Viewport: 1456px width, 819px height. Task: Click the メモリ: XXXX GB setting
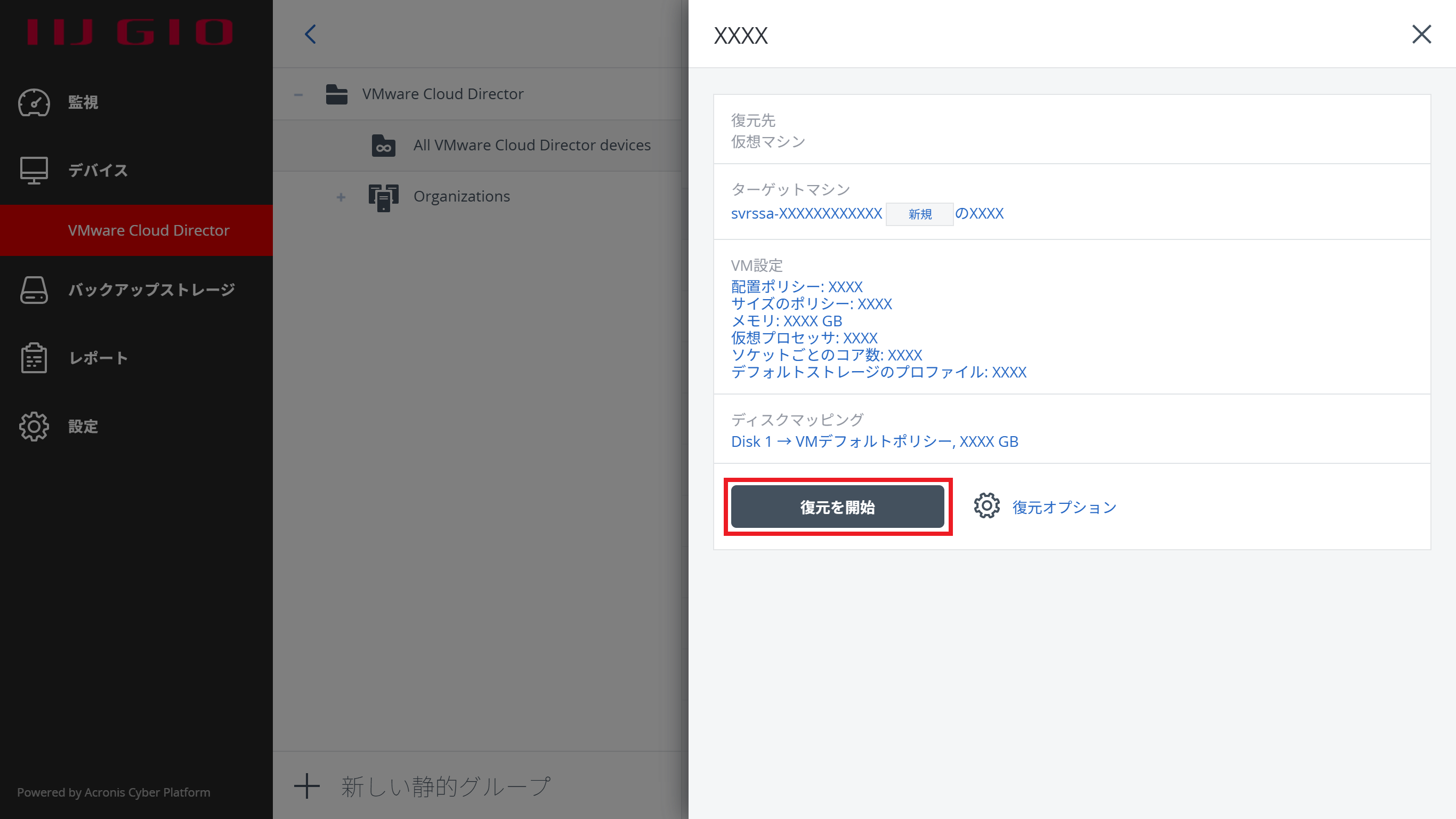[x=786, y=320]
